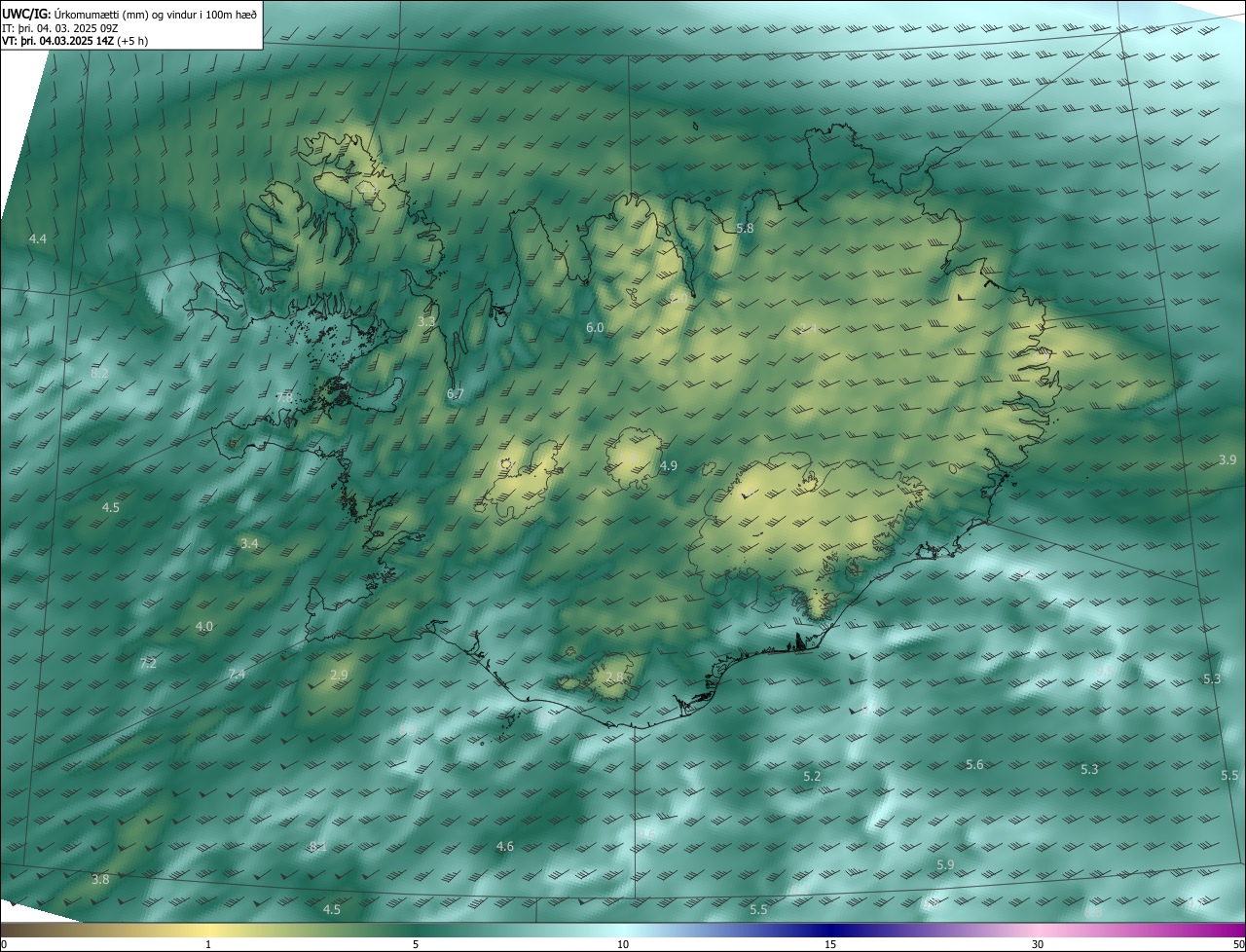Click the 50 tick on the color scale
1246x952 pixels.
click(x=1239, y=945)
